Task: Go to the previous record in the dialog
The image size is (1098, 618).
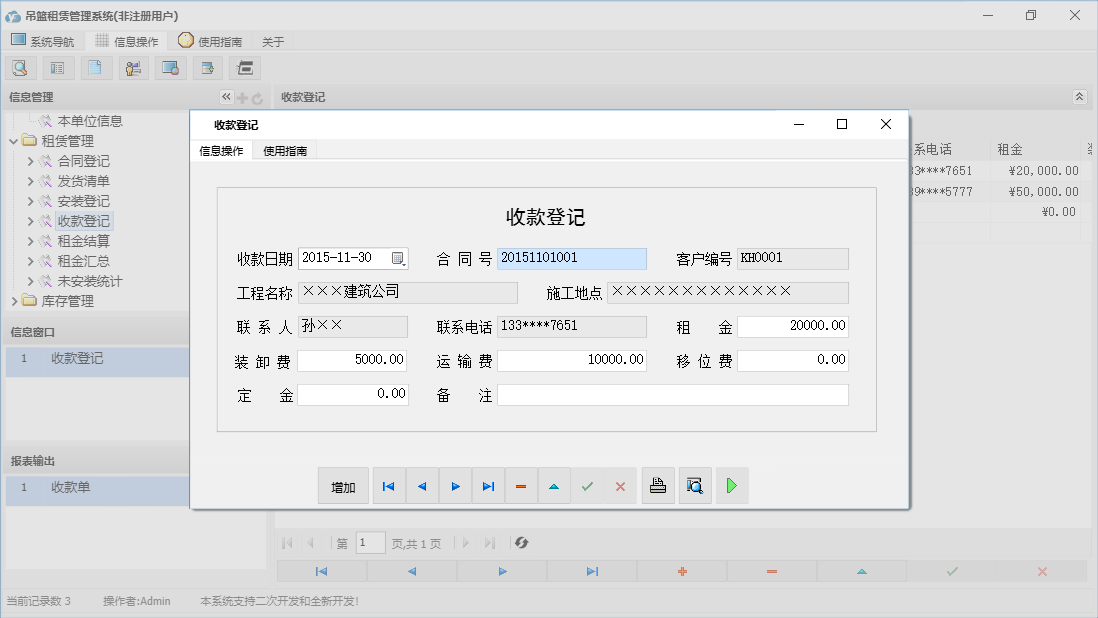Action: (421, 485)
